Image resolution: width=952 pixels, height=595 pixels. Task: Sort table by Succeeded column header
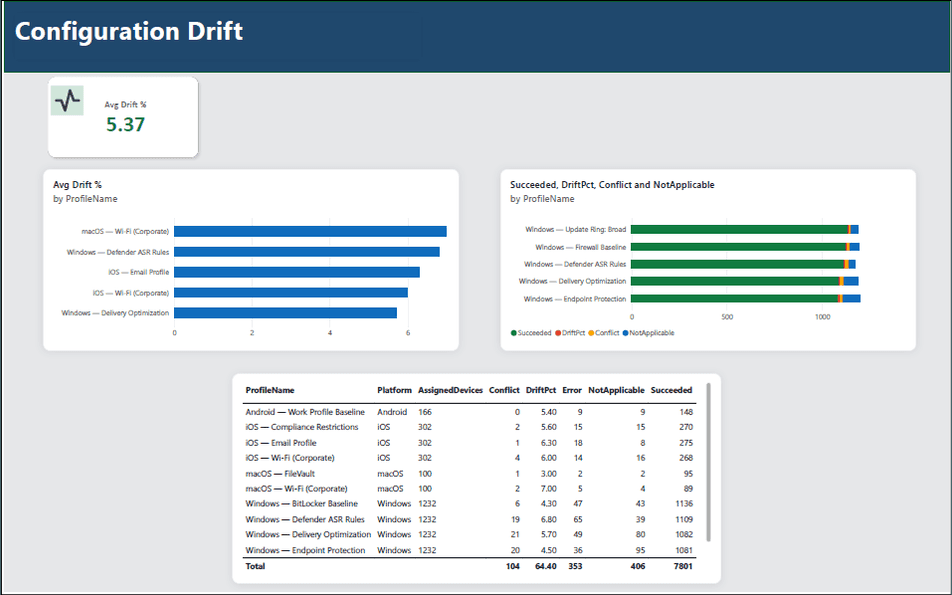[671, 390]
